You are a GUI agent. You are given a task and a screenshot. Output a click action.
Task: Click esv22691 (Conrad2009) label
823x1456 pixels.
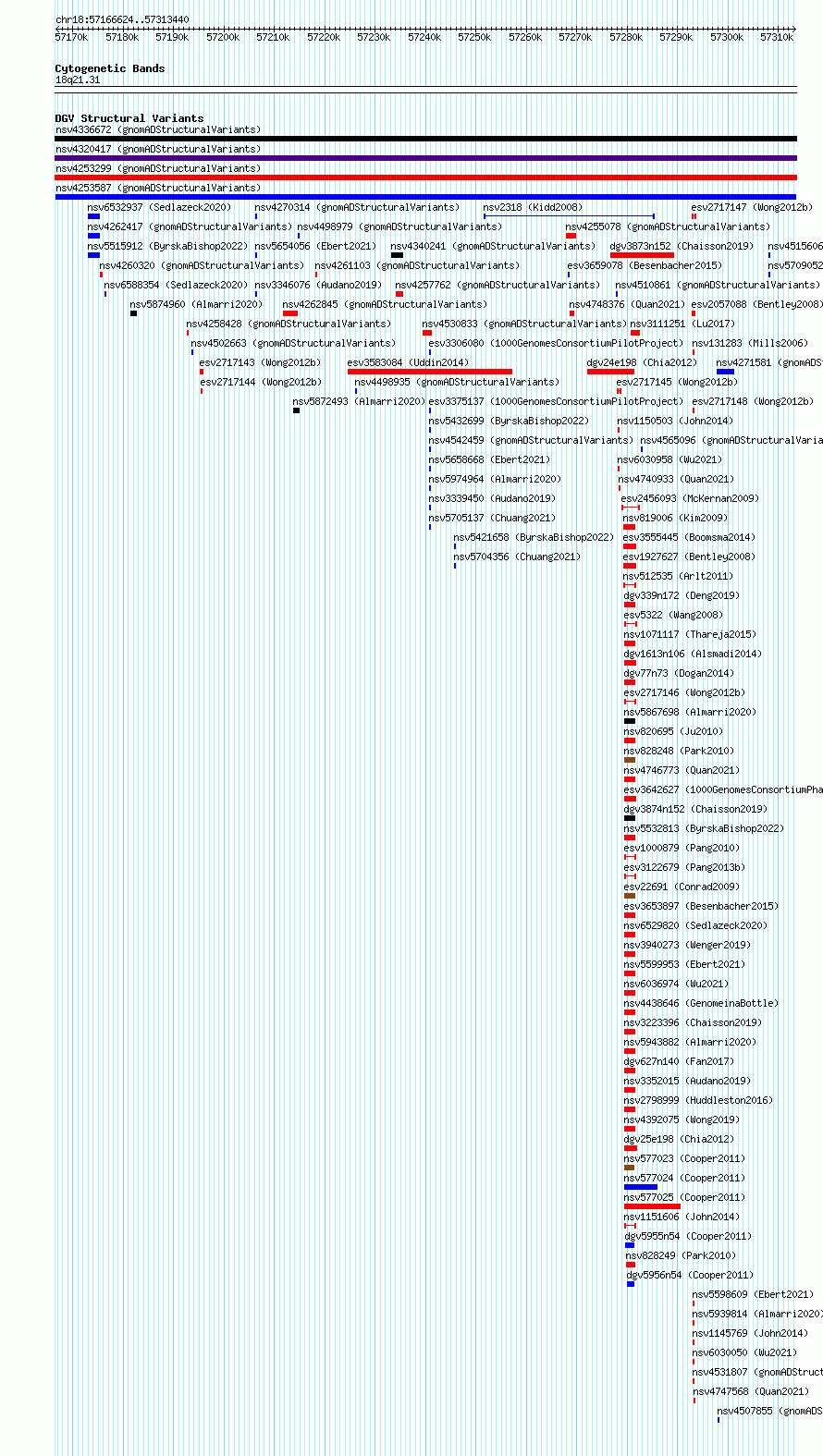(682, 887)
